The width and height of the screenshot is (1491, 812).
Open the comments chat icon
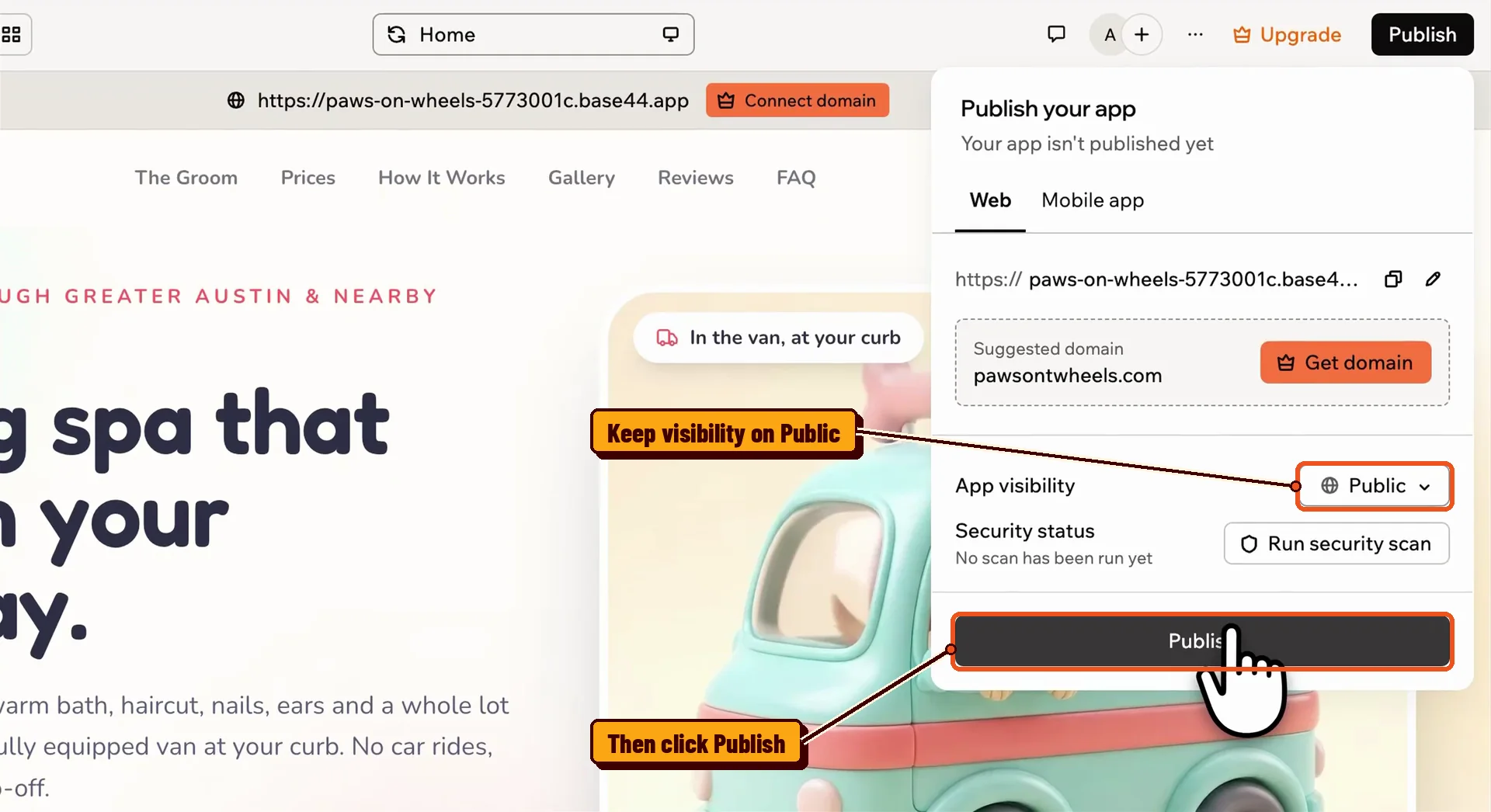(x=1056, y=34)
